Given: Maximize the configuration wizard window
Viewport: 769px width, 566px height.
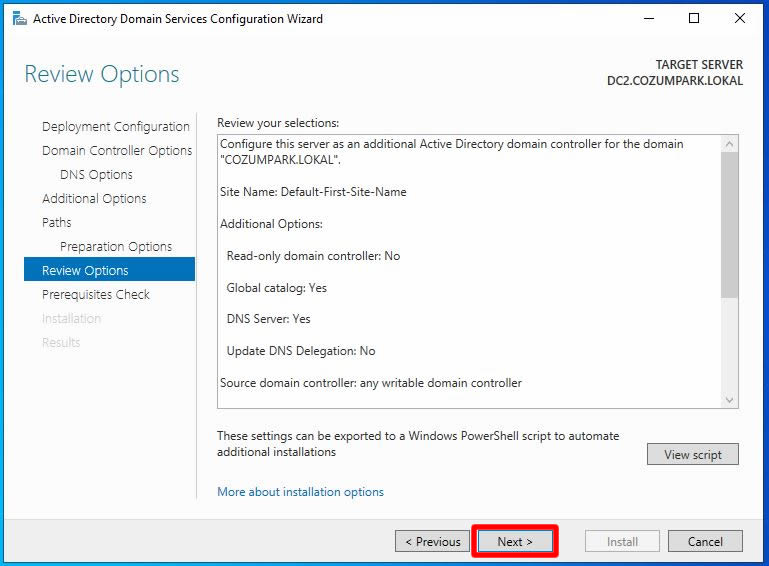Looking at the screenshot, I should pos(694,18).
